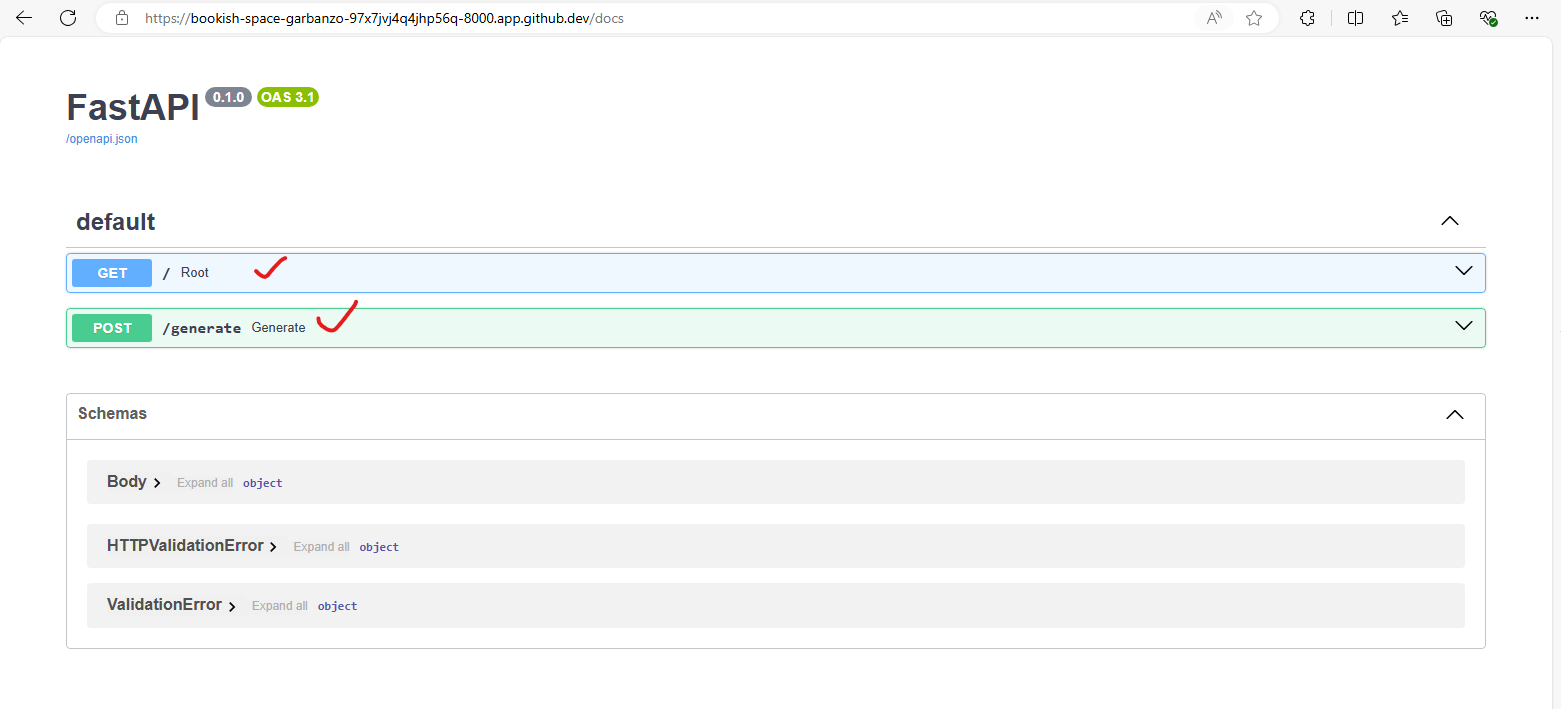Screen dimensions: 1561x709
Task: Click the object label beside ValidationError
Action: click(x=338, y=606)
